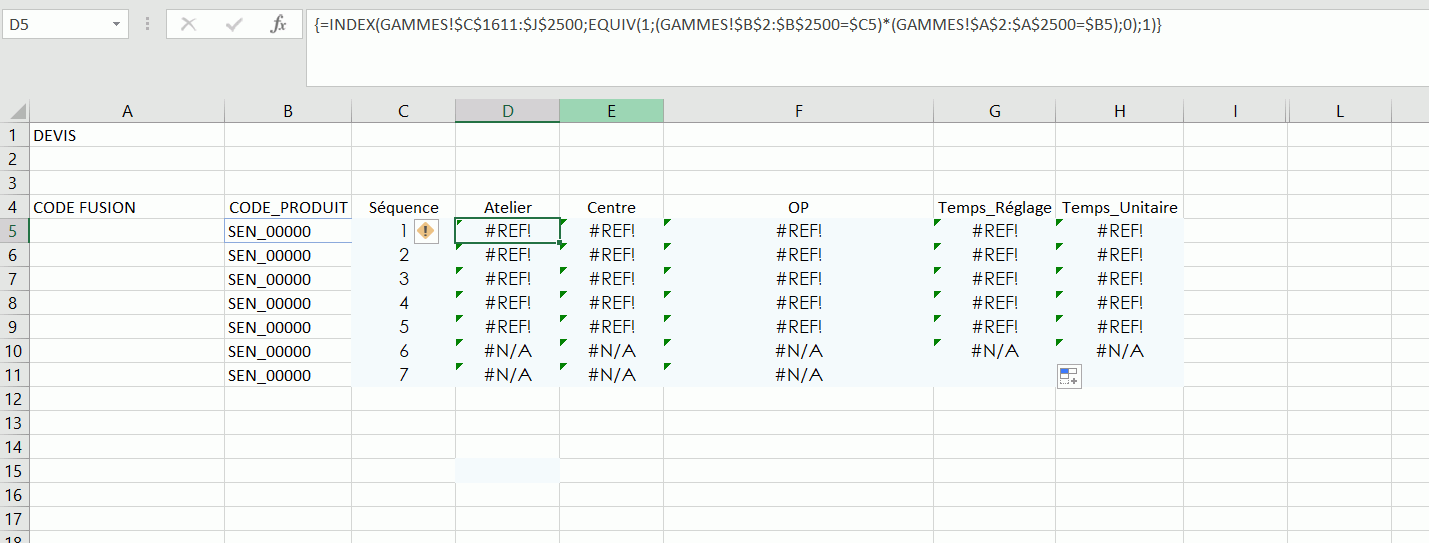Click the Name Box showing D5
The image size is (1429, 543).
[x=55, y=25]
